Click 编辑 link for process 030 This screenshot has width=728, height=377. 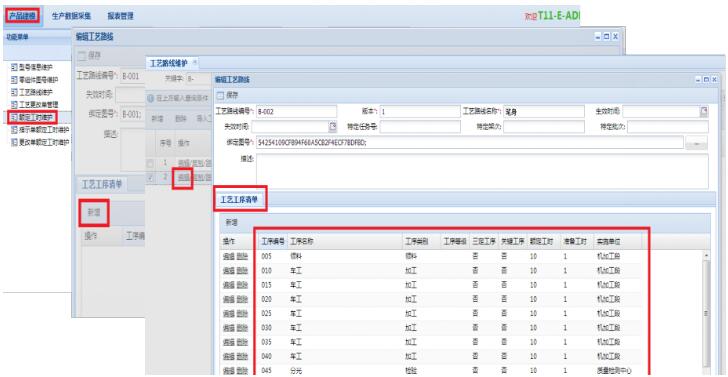click(x=228, y=328)
